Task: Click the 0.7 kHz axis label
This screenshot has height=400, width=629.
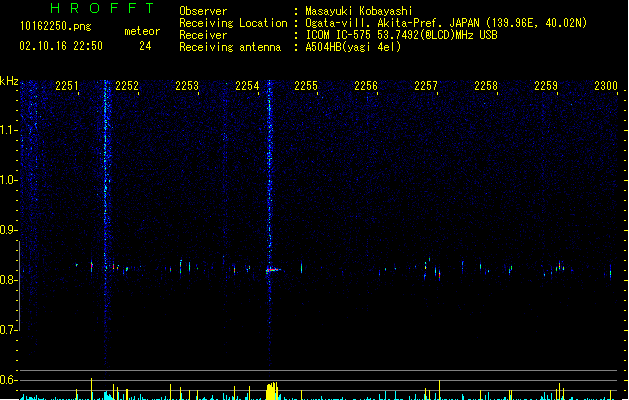Action: pos(8,330)
